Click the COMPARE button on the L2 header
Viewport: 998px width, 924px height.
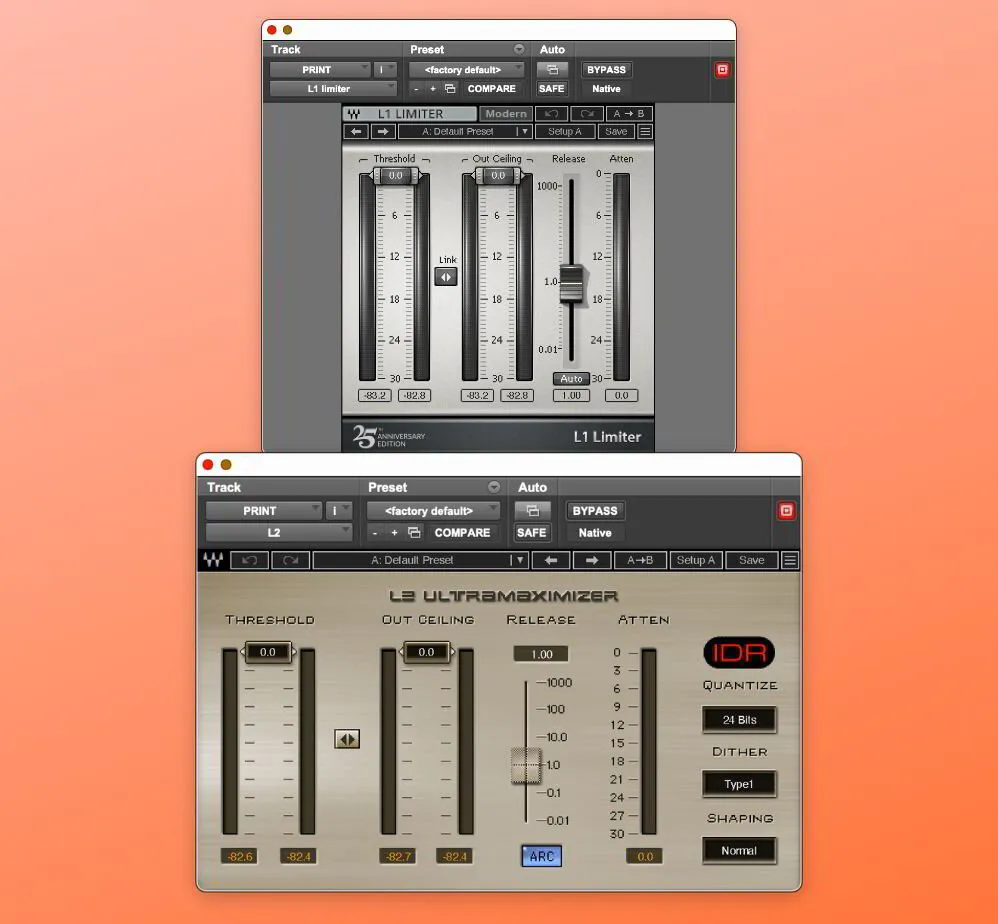[463, 533]
